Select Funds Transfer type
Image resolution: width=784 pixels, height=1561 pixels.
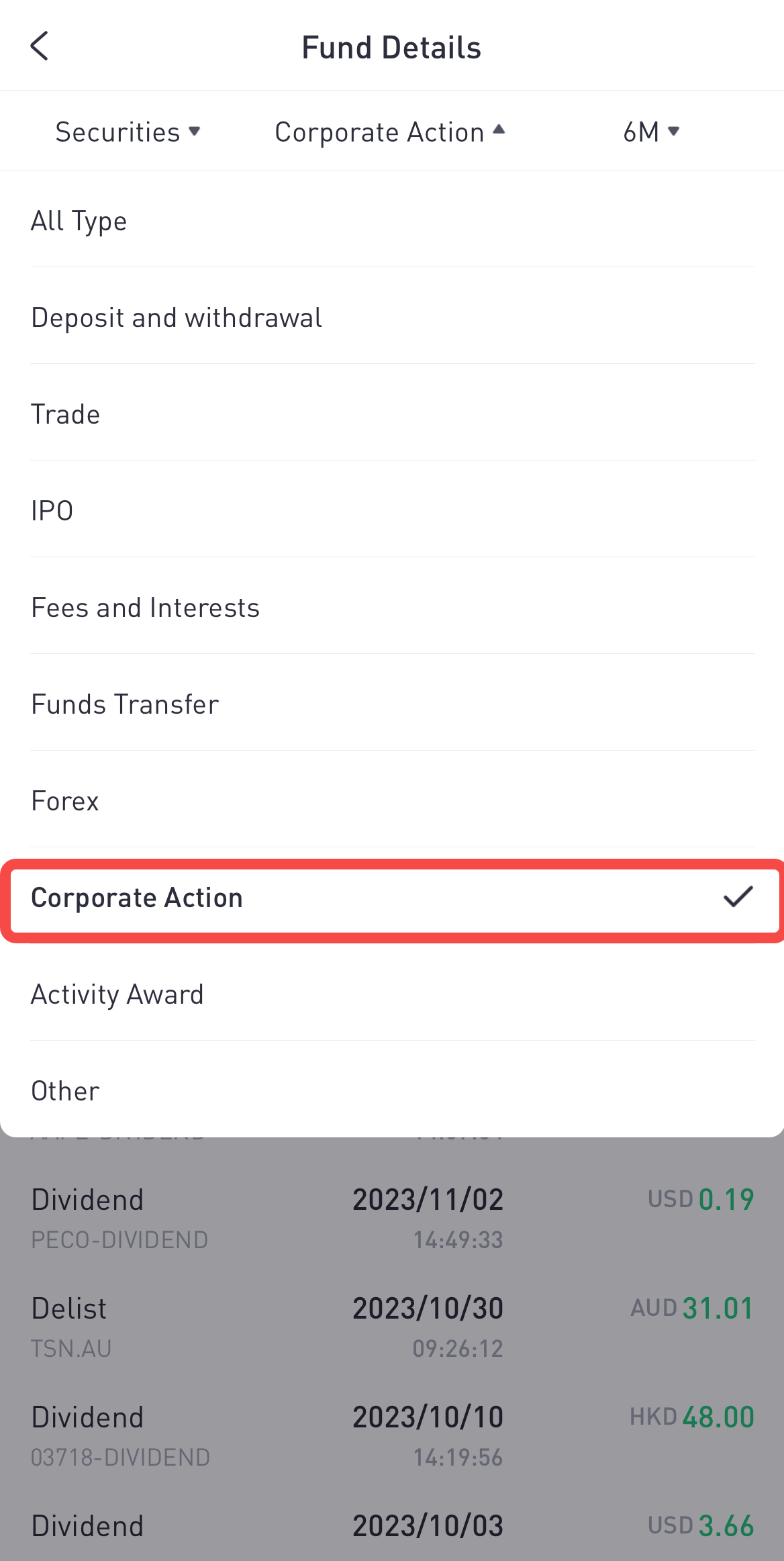tap(393, 704)
